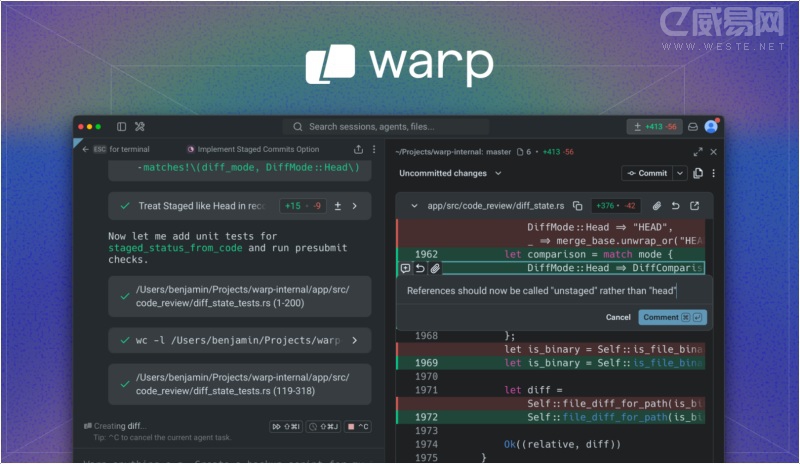Open Uncommitted changes dropdown
Screen dimensions: 800x464
(451, 173)
